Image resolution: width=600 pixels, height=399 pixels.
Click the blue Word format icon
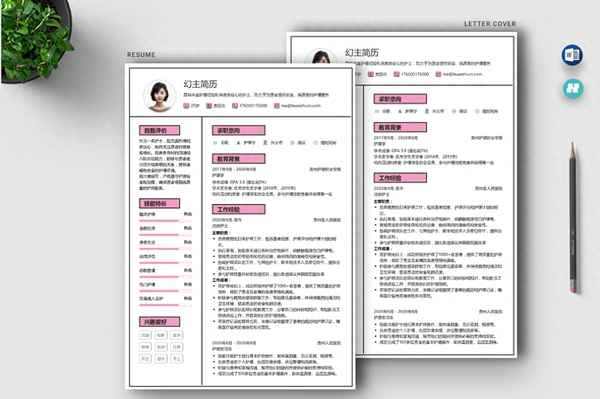(x=572, y=55)
